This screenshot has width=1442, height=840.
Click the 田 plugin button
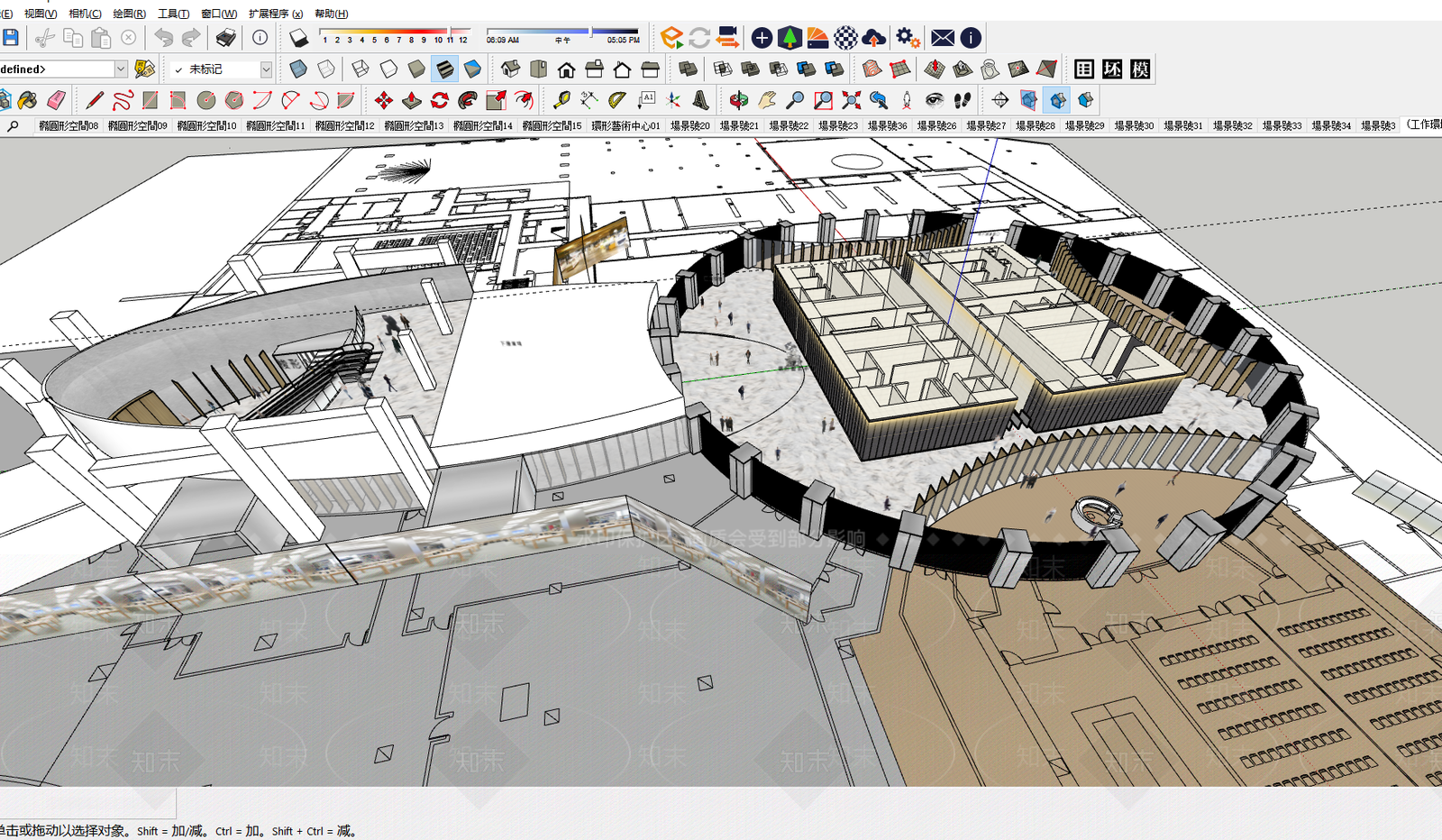[1084, 69]
